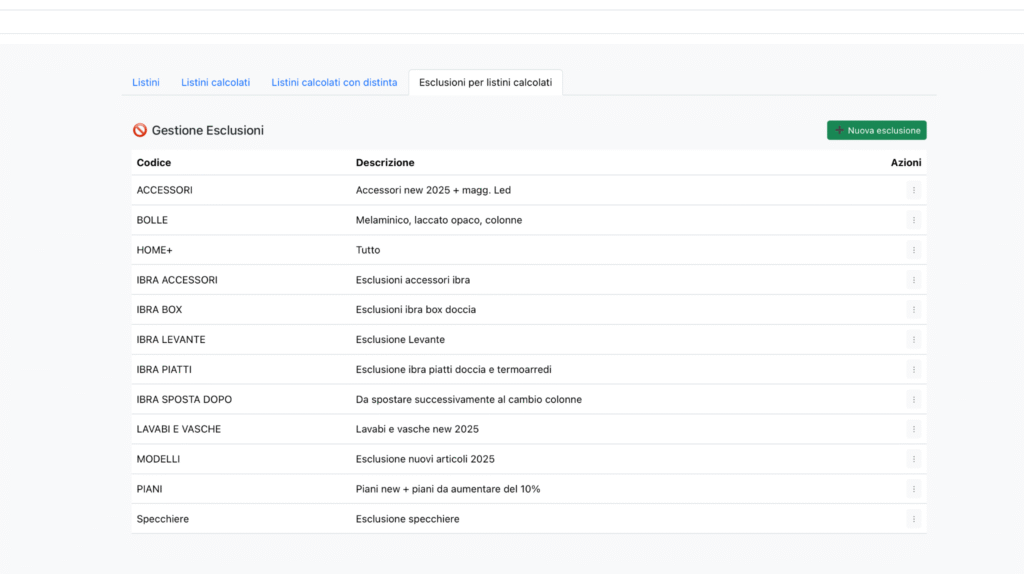Expand the three-dot menu for PIANI

913,489
